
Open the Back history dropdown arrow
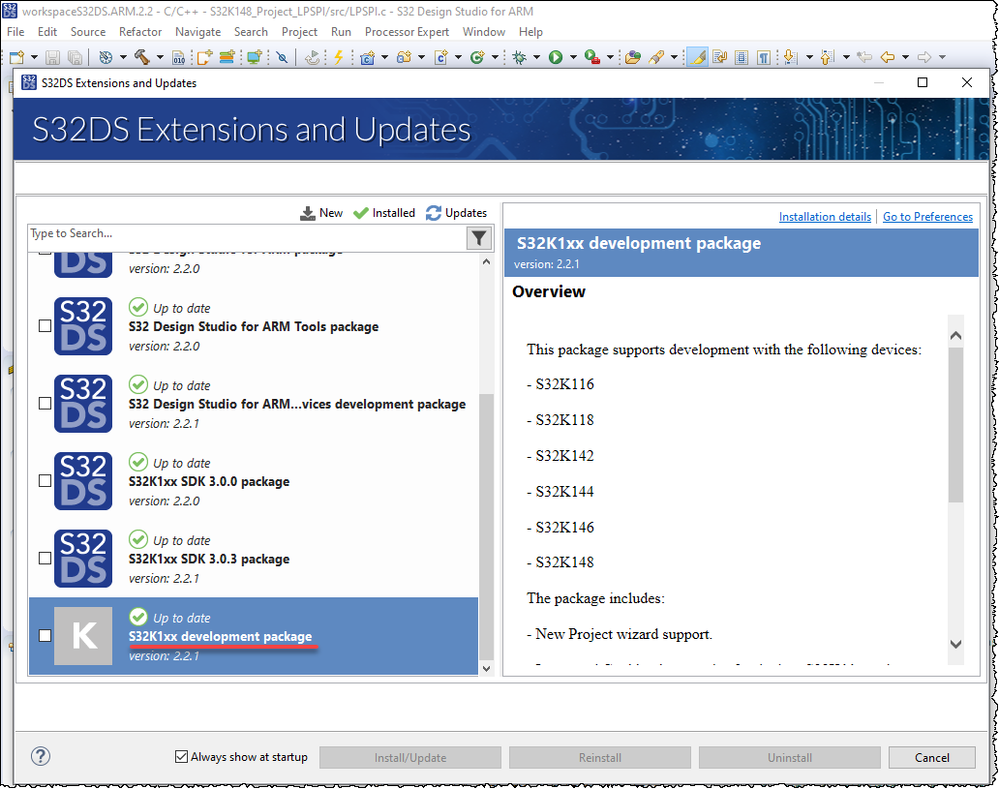tap(905, 57)
